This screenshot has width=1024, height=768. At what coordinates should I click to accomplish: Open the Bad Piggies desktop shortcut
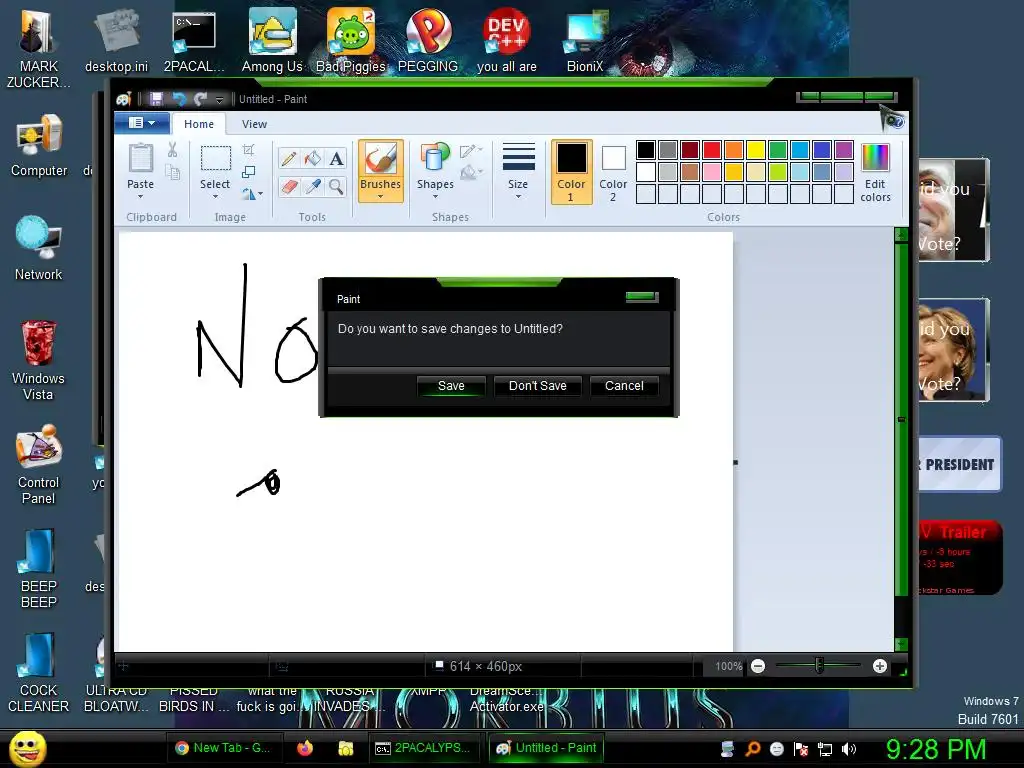coord(351,40)
